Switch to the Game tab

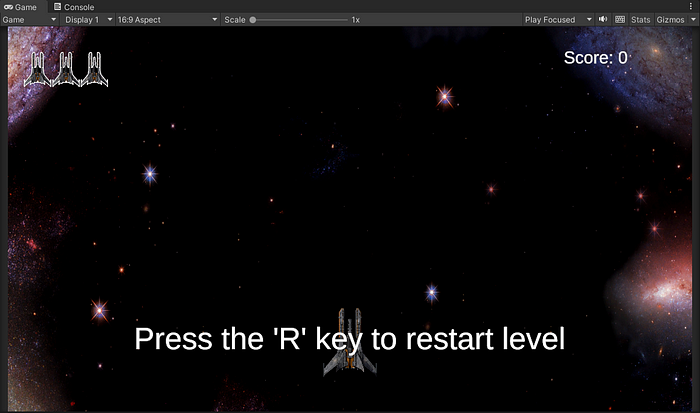21,7
